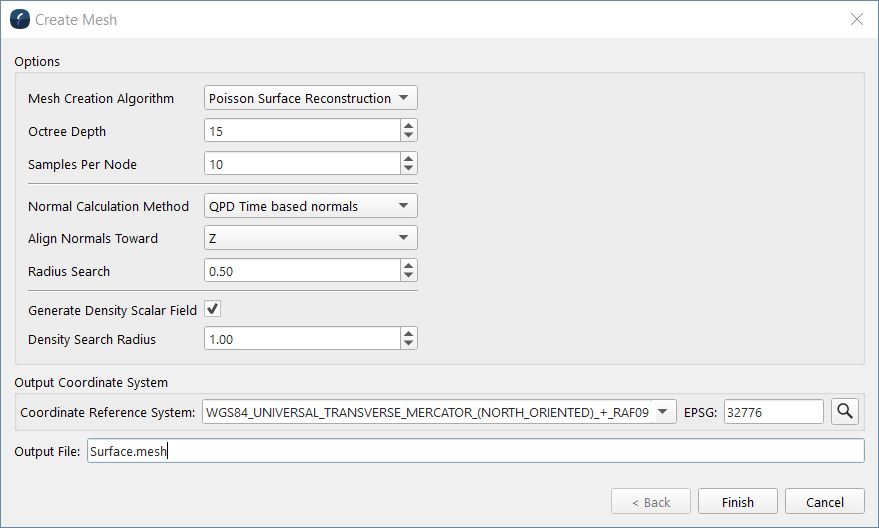Screen dimensions: 879x528
Task: Expand Coordinate Reference System dropdown
Action: pyautogui.click(x=666, y=411)
